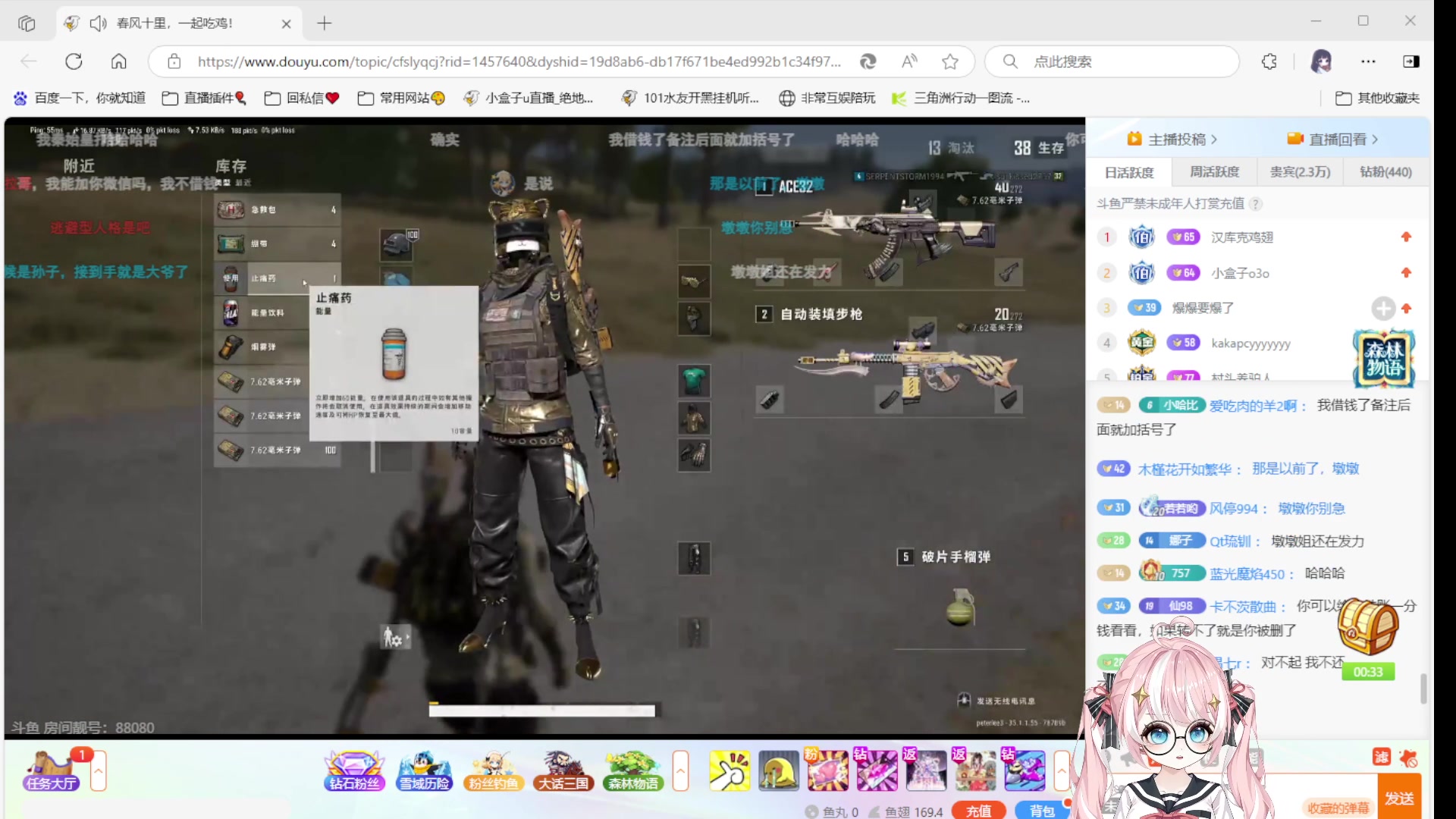Viewport: 1456px width, 819px height.
Task: Switch to the 日活跃度 tab
Action: (1129, 172)
